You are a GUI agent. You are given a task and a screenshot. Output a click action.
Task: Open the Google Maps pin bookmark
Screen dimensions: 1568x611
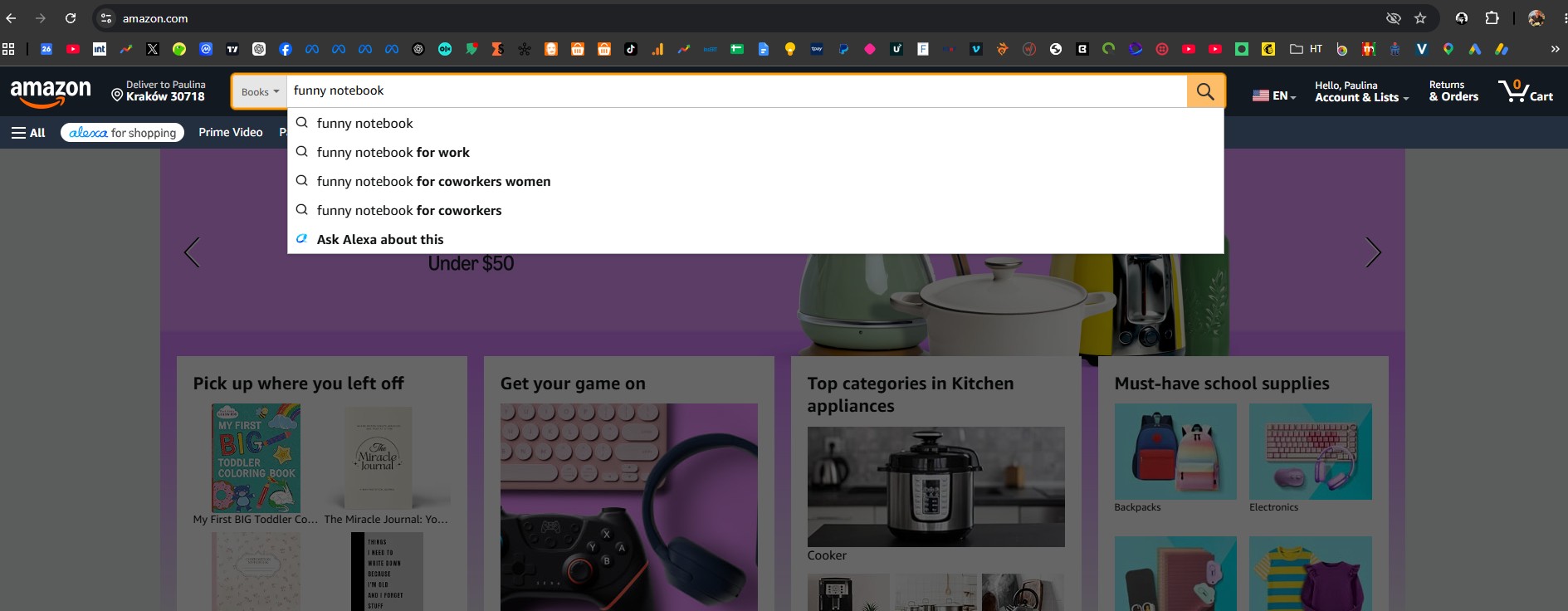pyautogui.click(x=1448, y=49)
